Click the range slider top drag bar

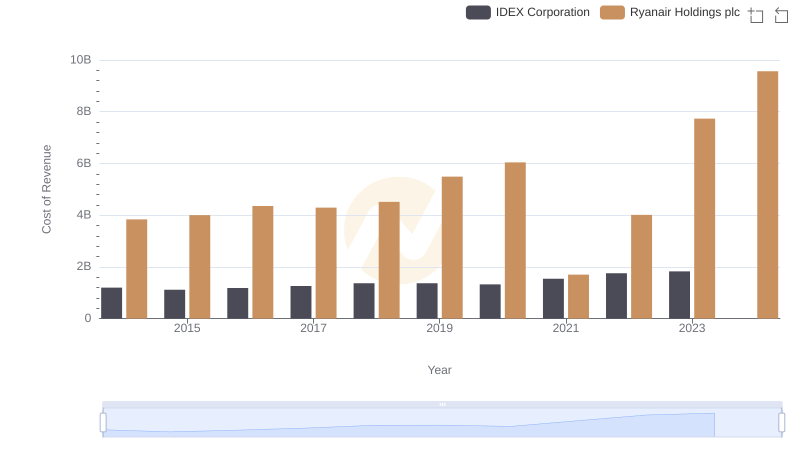coord(442,404)
